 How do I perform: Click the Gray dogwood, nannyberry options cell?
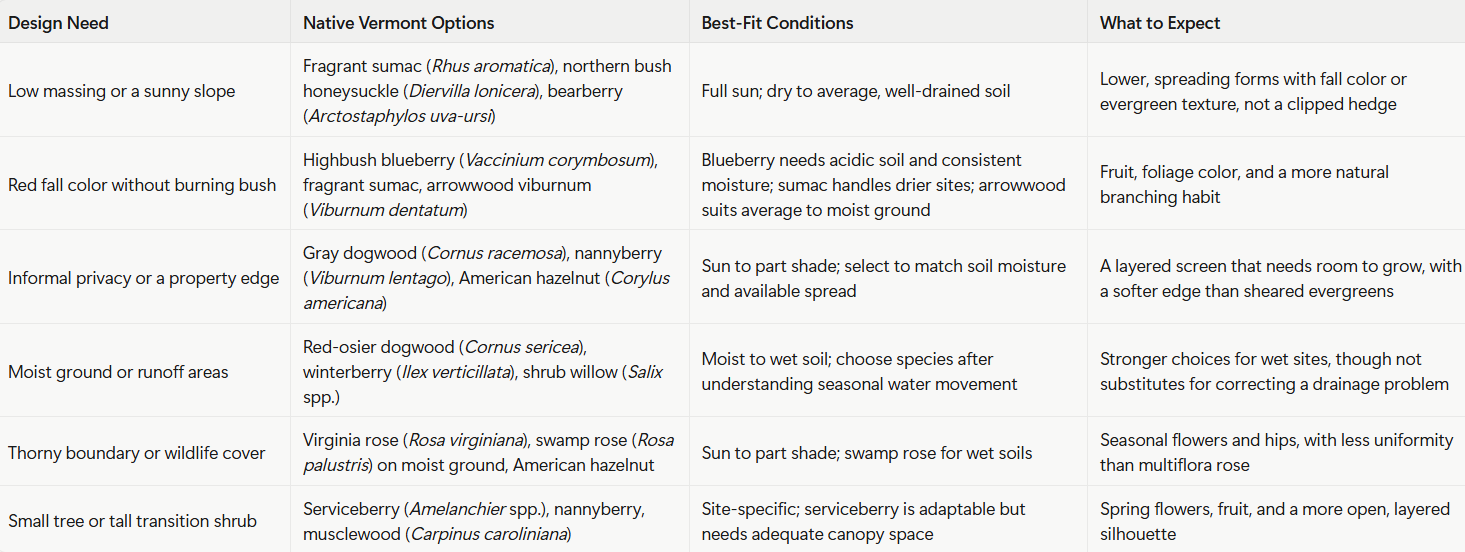click(490, 277)
